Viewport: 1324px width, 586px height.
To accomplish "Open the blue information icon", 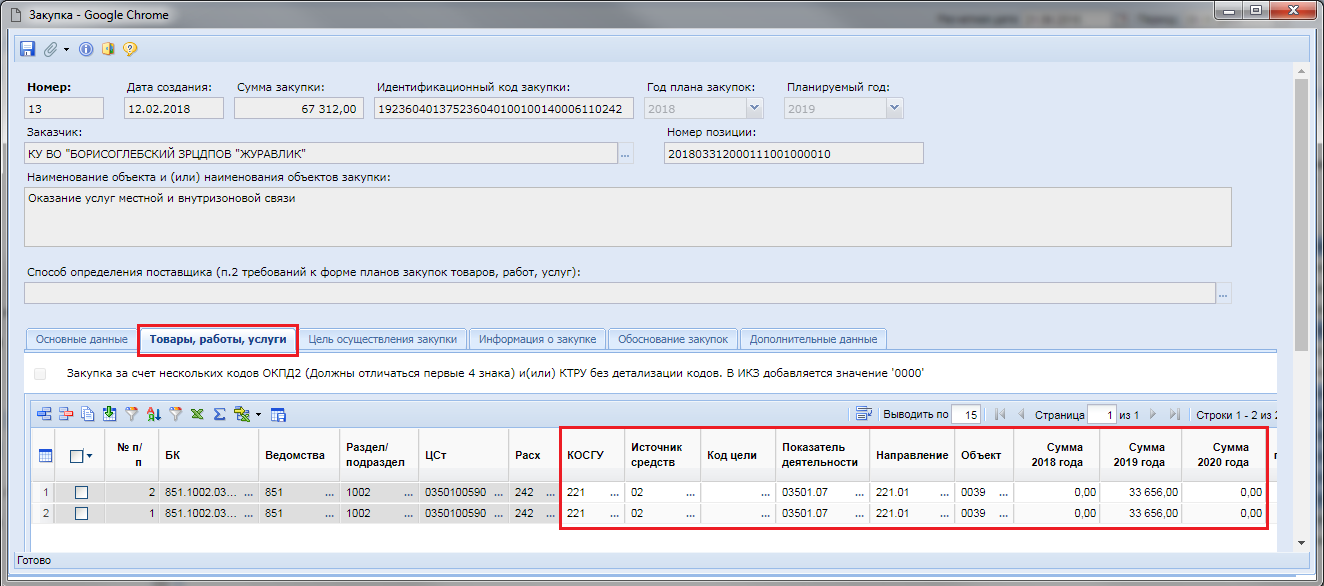I will pyautogui.click(x=86, y=49).
